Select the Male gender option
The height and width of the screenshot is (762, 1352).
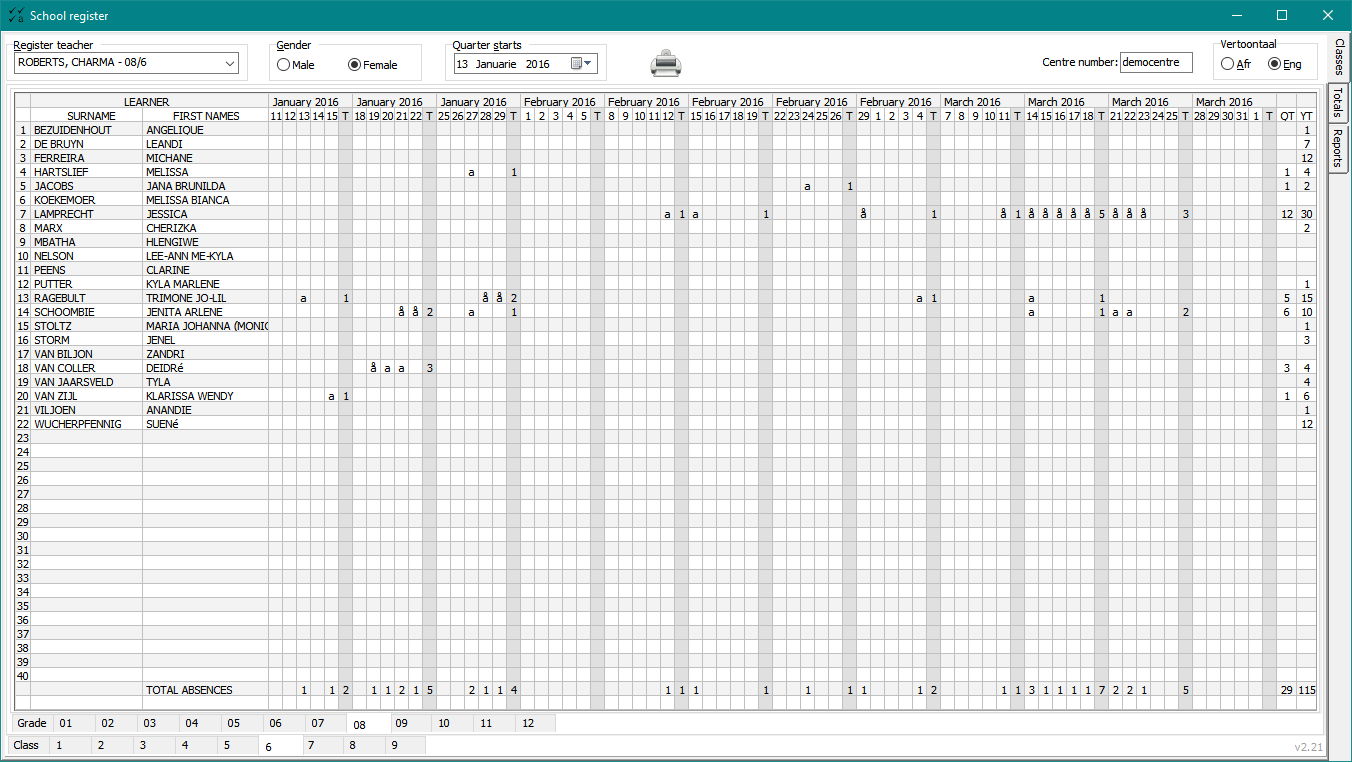[x=284, y=65]
